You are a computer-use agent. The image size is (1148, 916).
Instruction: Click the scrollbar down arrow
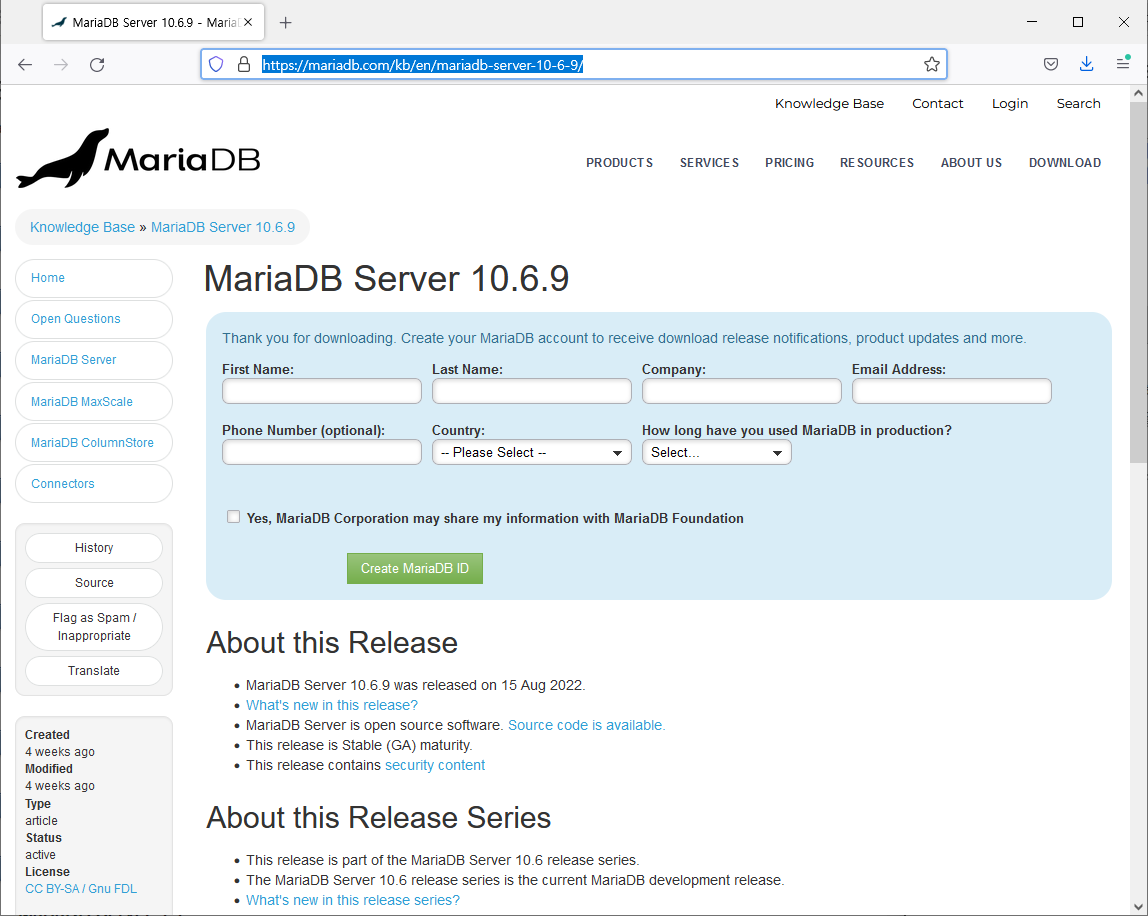point(1138,908)
